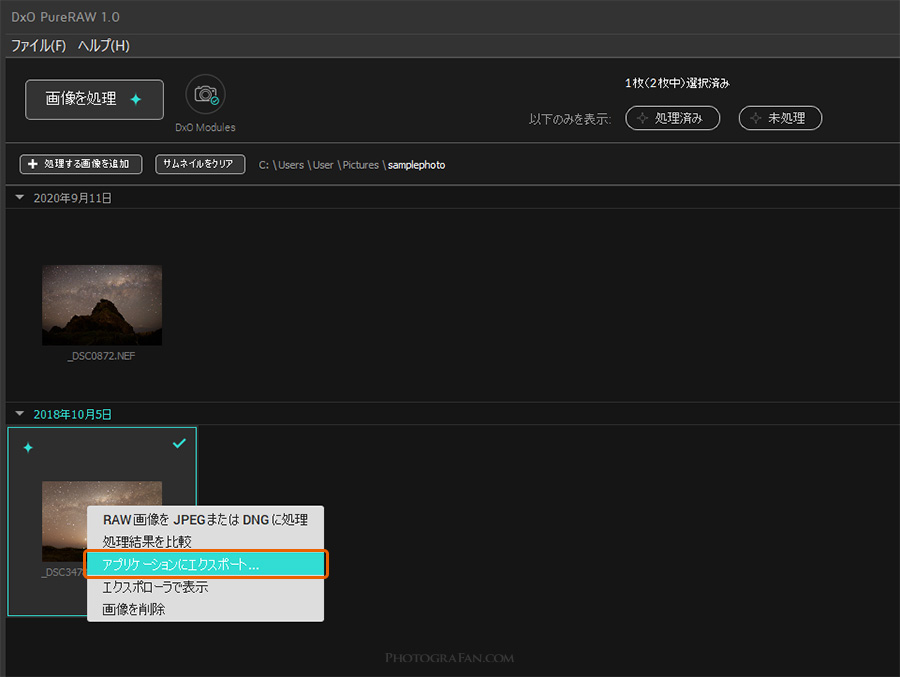
Task: Choose RAW画像を JPEGまたは DNG に処理
Action: (x=205, y=520)
